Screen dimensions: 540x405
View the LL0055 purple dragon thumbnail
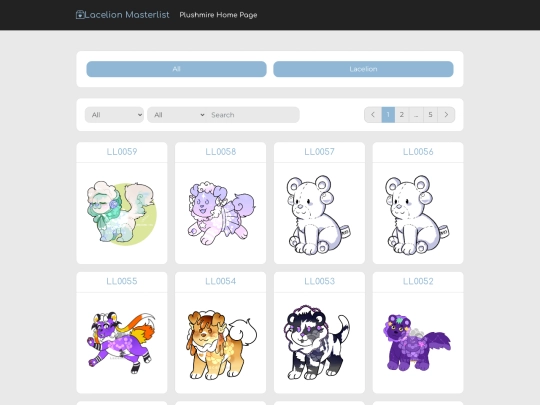[121, 343]
